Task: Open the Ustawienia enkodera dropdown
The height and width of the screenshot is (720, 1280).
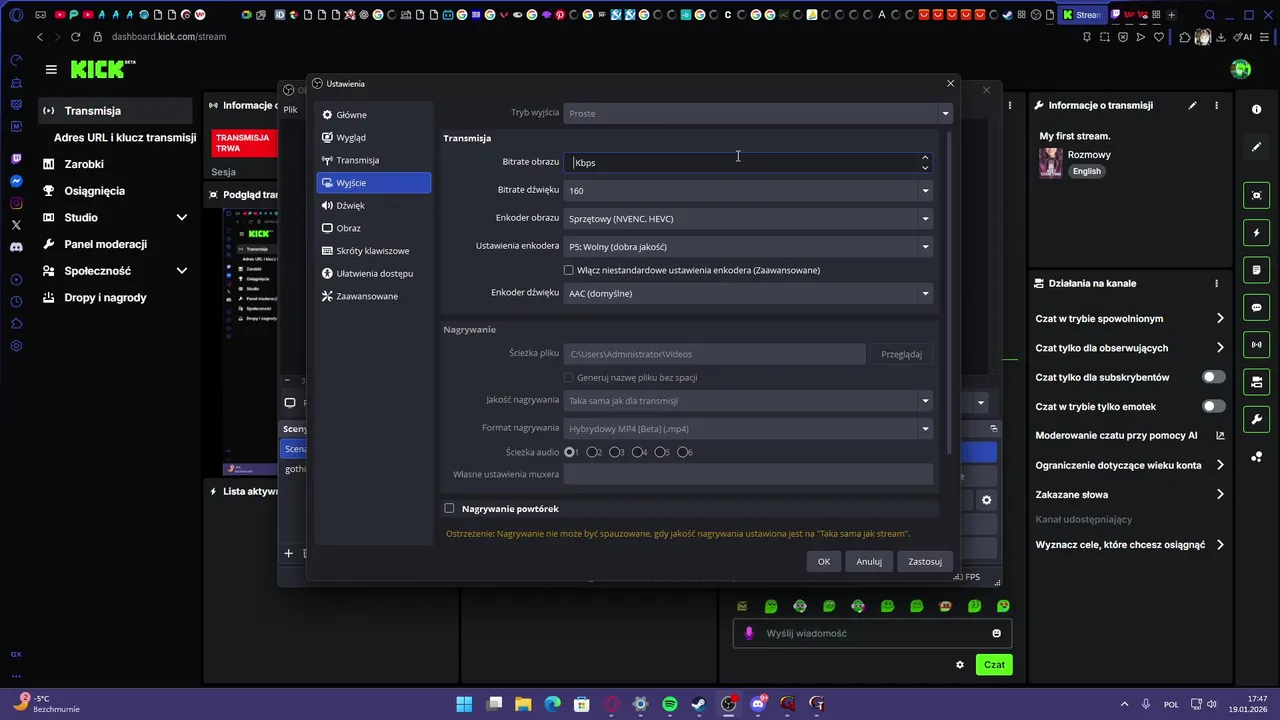Action: coord(748,246)
